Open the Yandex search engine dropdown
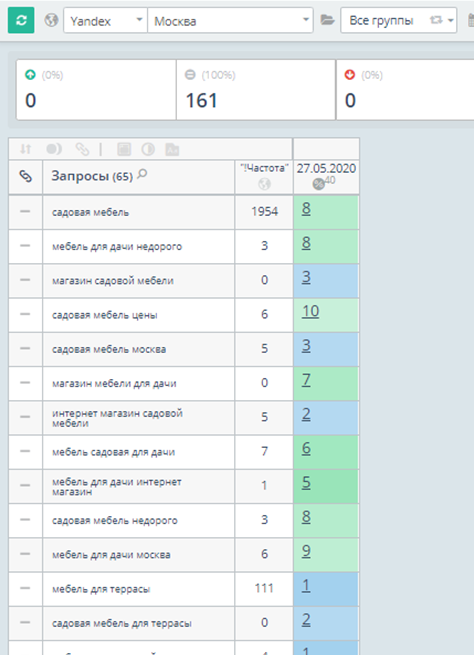Screen dimensions: 474x655 coord(106,20)
